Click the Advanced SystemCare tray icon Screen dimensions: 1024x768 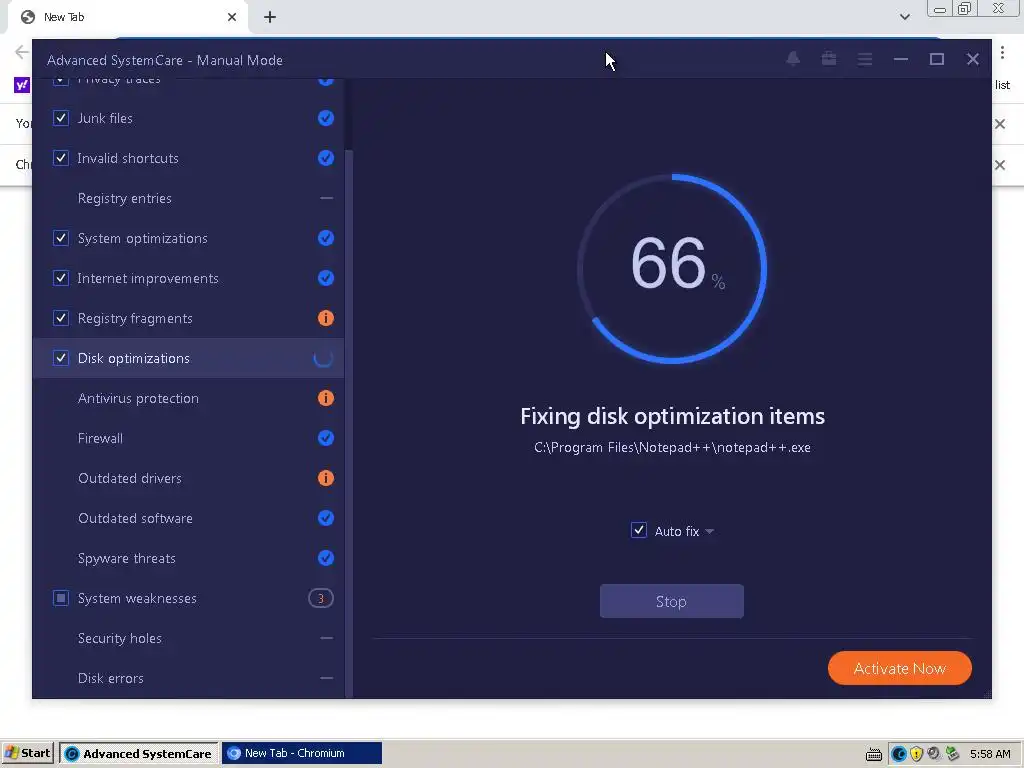[899, 754]
